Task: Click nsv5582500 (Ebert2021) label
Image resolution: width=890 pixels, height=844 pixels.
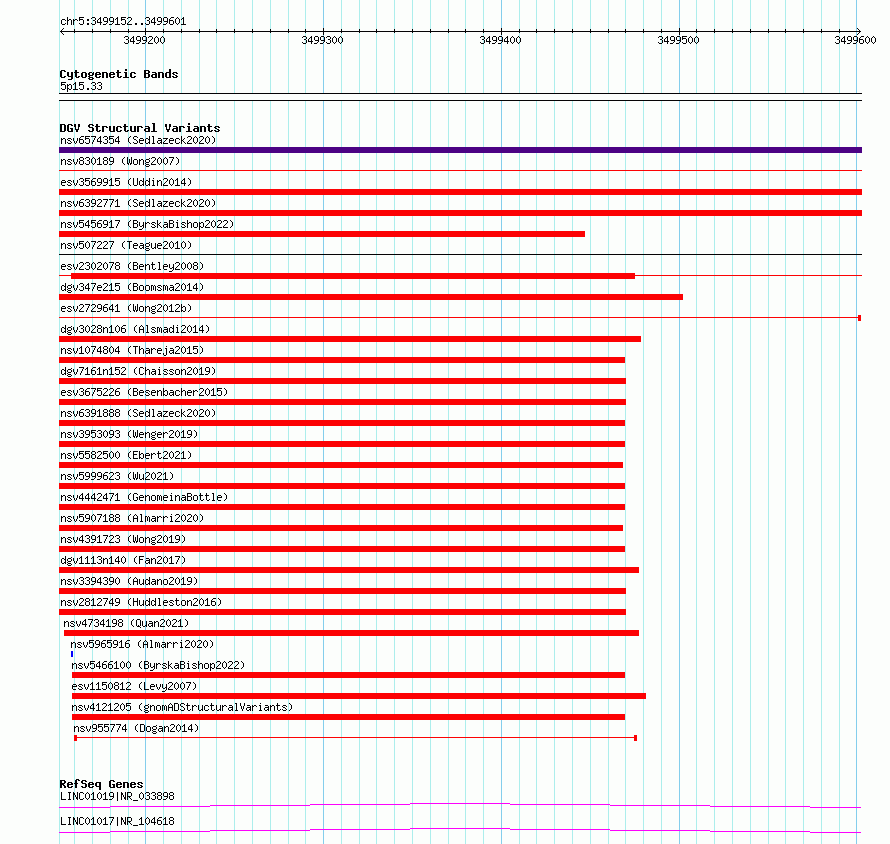Action: [x=126, y=455]
